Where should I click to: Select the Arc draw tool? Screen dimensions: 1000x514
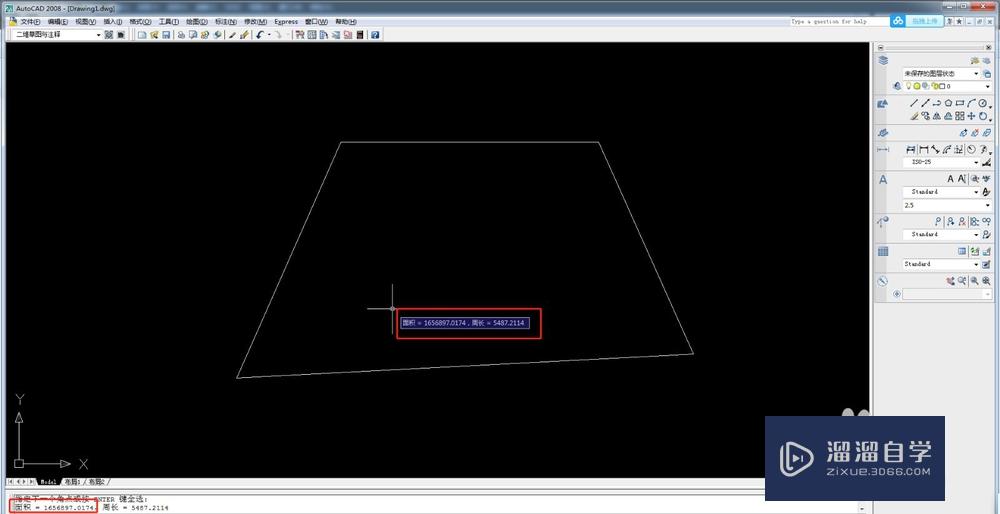[x=971, y=103]
